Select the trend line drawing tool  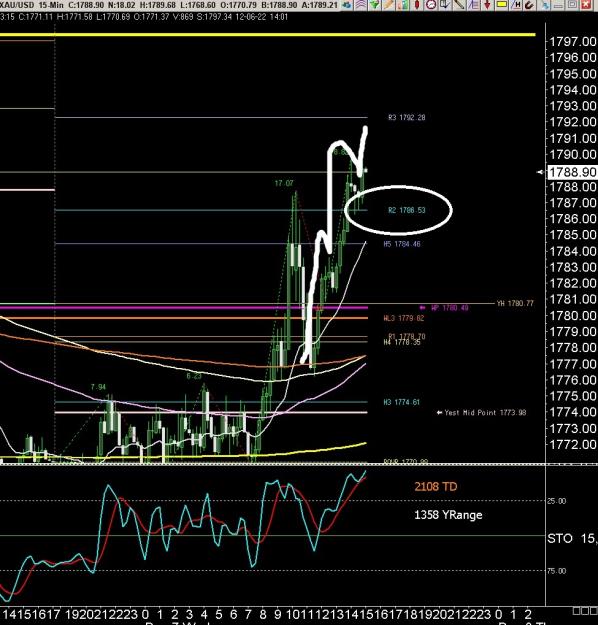tap(459, 5)
